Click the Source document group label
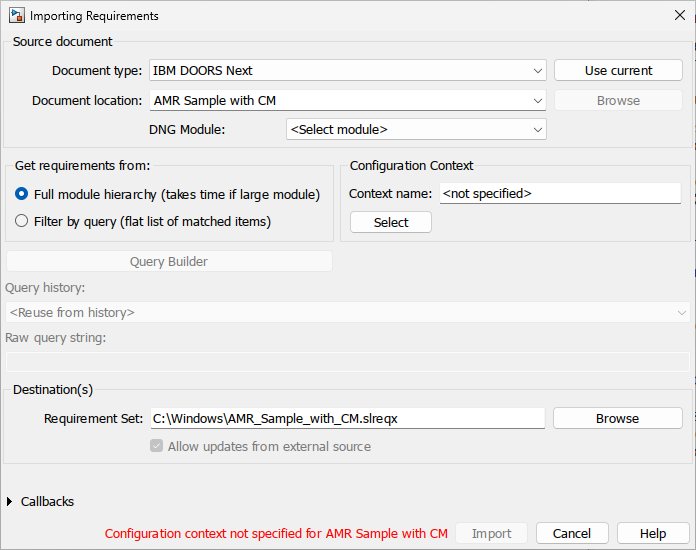This screenshot has height=550, width=696. (x=63, y=42)
